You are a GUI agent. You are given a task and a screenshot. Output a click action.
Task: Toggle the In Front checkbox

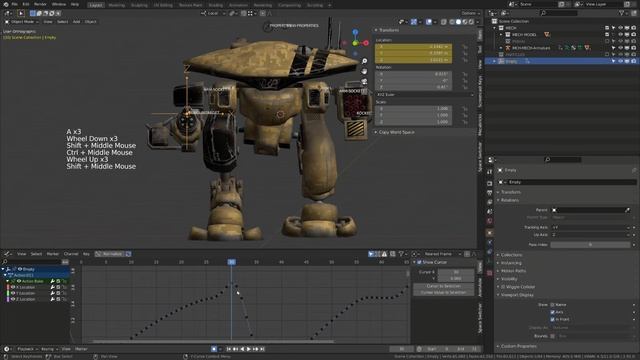[552, 320]
